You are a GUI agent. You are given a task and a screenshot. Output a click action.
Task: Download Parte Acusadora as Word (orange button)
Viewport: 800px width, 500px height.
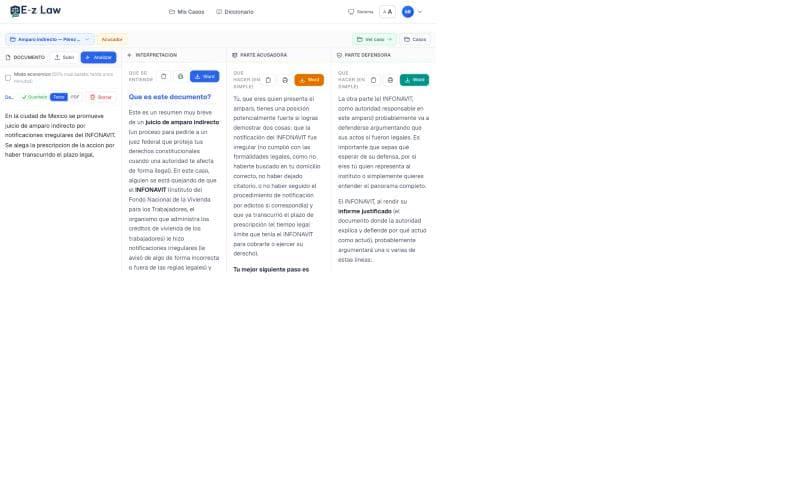point(309,80)
